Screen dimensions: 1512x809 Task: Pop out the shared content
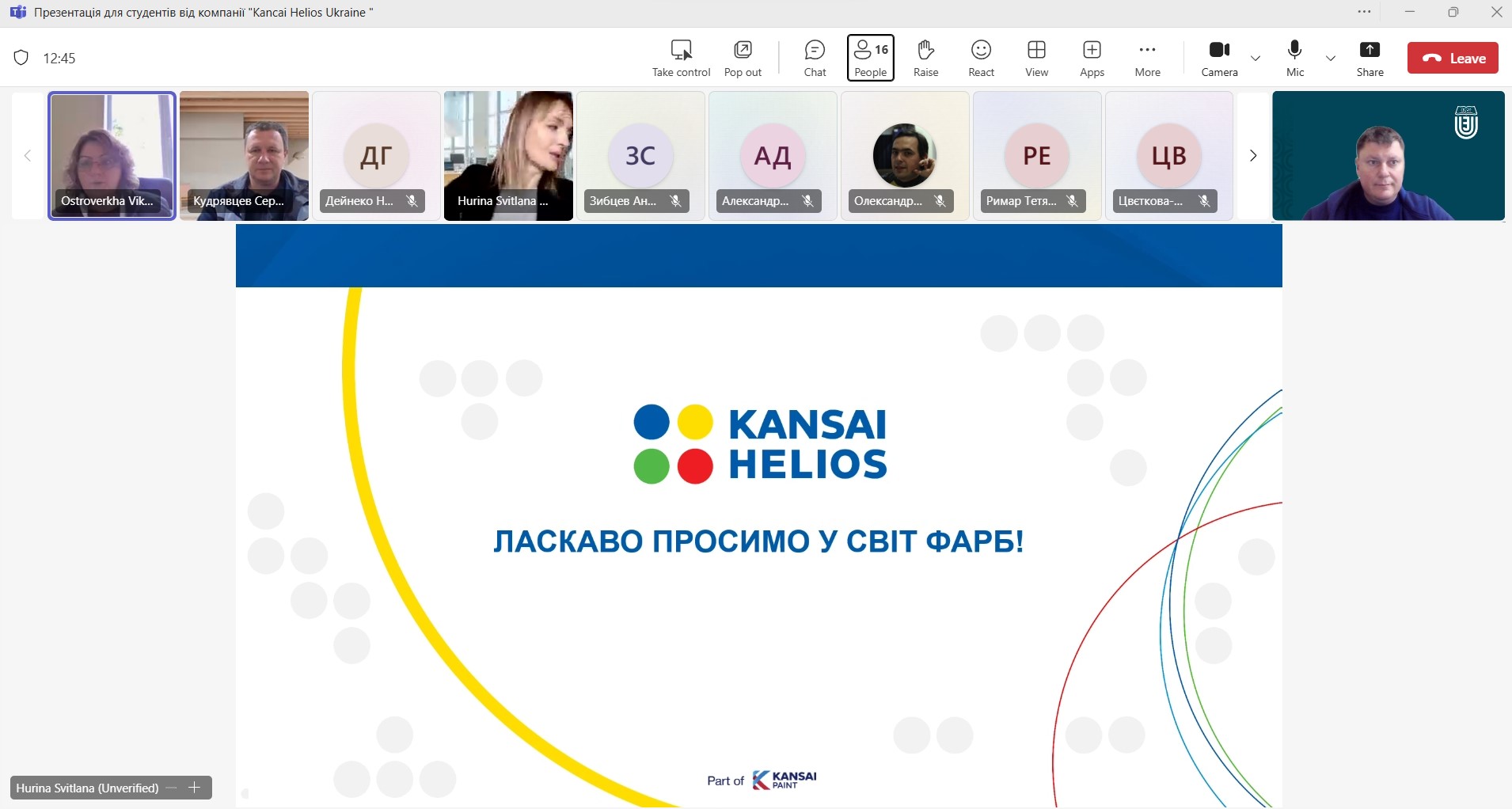click(x=743, y=59)
